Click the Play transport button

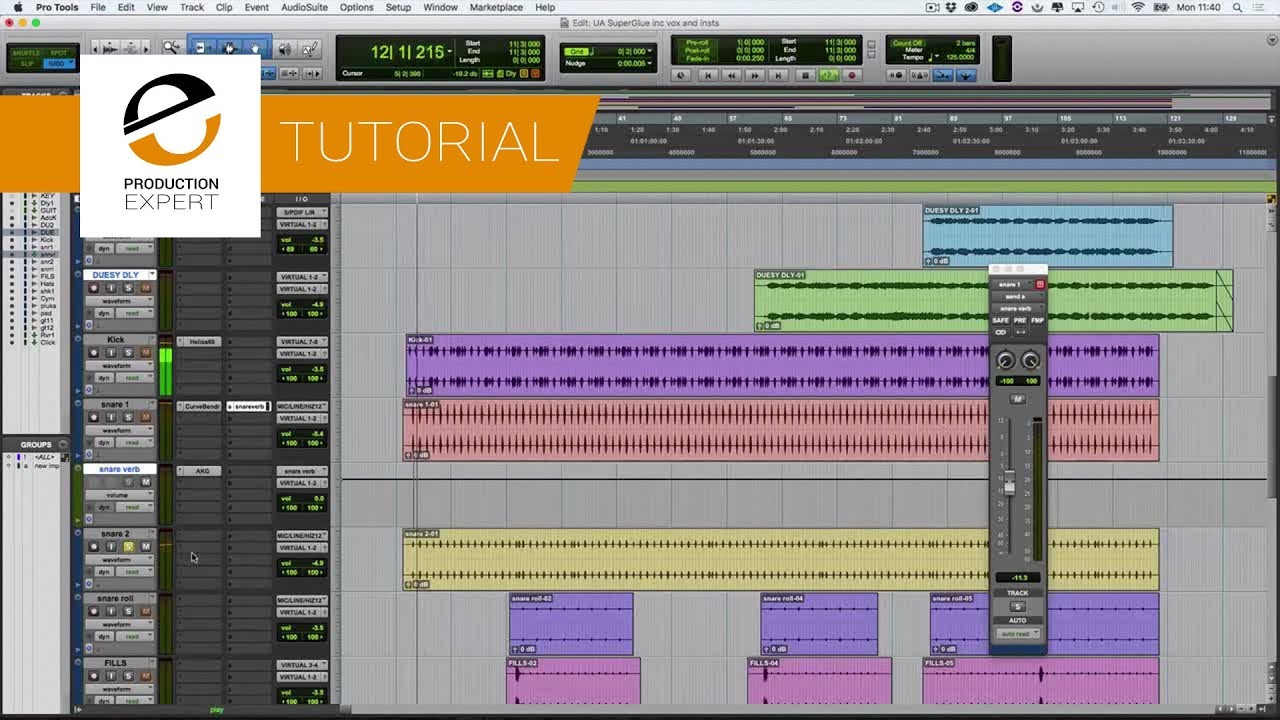[828, 75]
